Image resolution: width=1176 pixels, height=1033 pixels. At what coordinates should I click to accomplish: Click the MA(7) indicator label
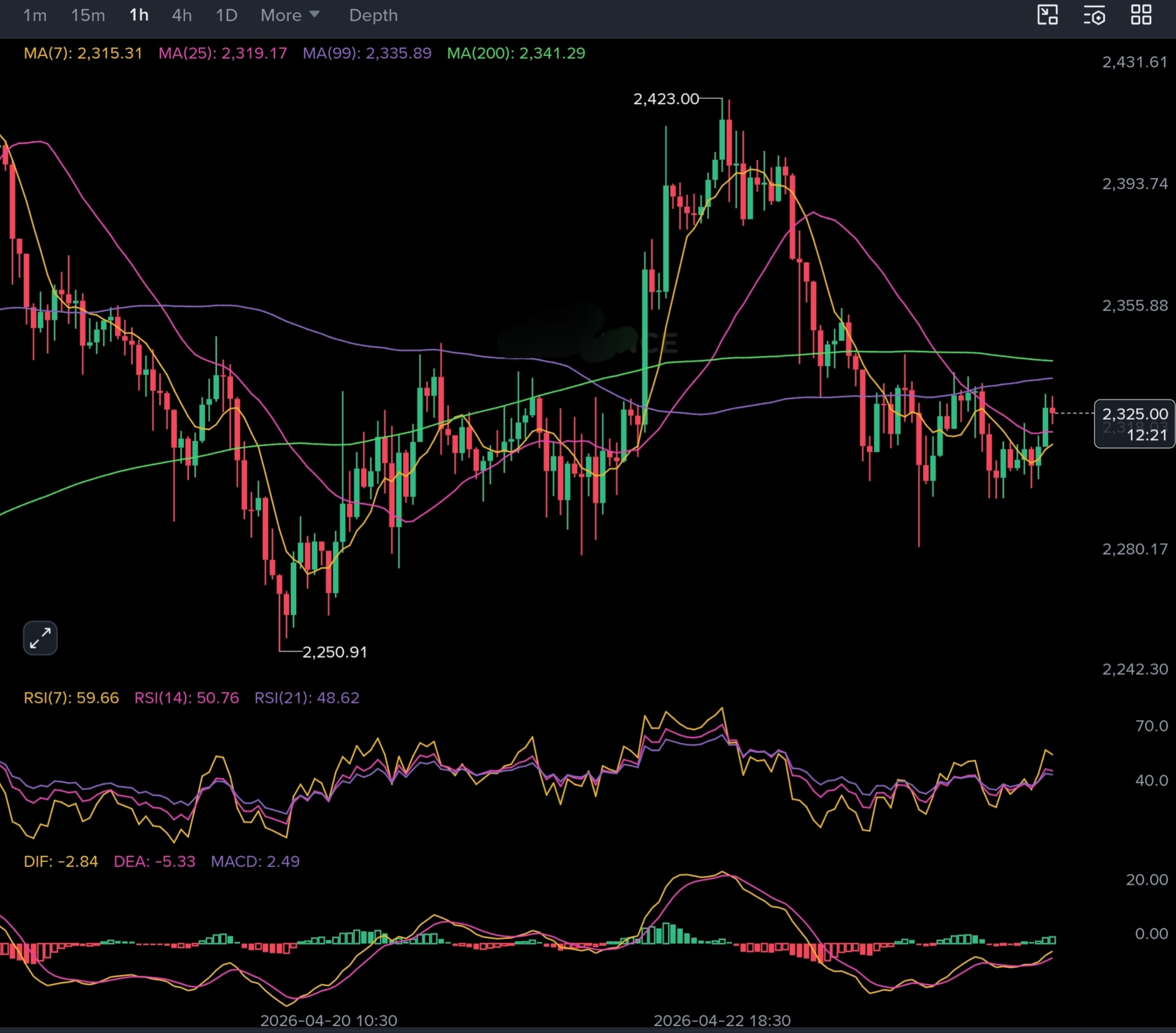(x=83, y=53)
